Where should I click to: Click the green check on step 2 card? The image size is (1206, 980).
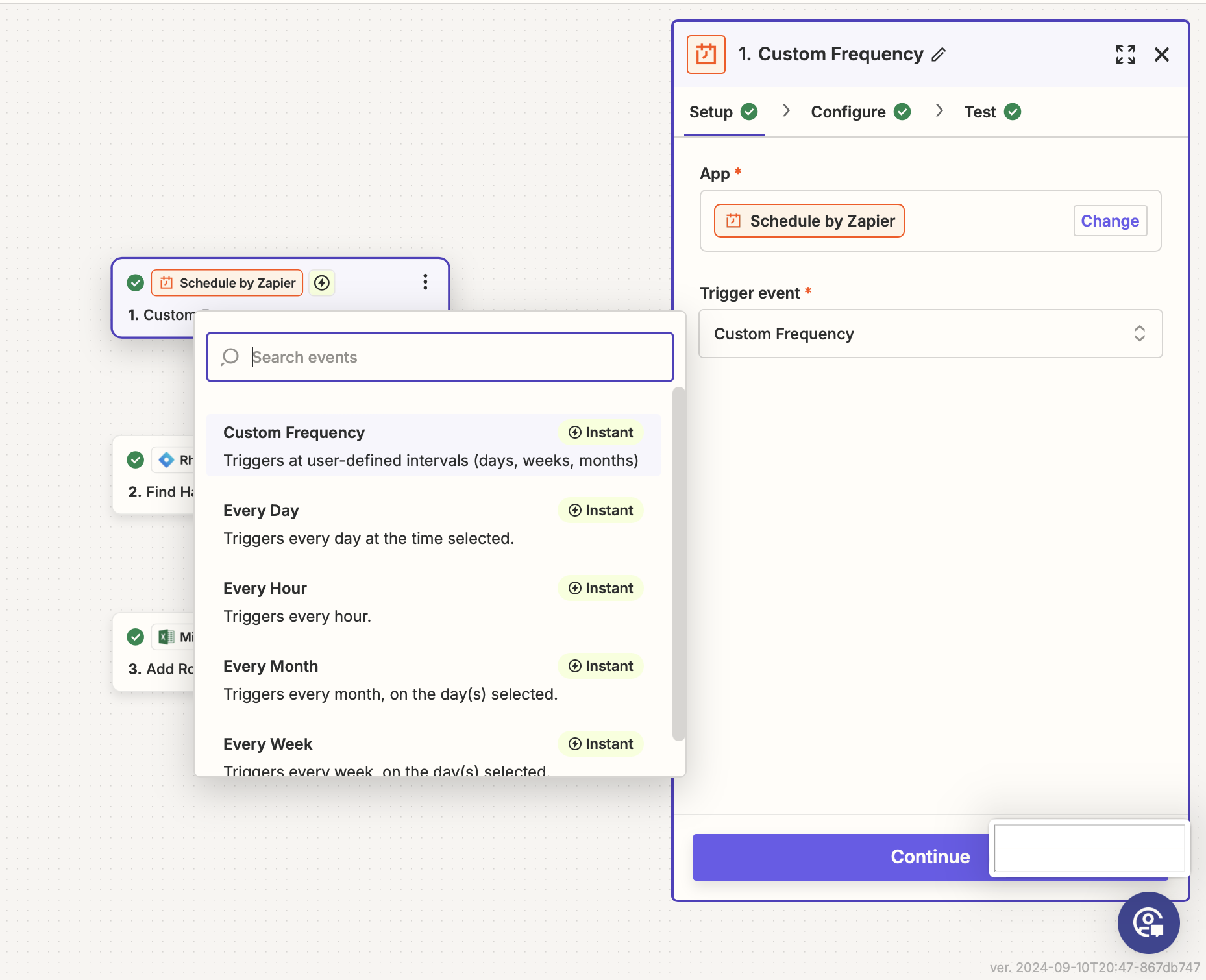pos(135,460)
